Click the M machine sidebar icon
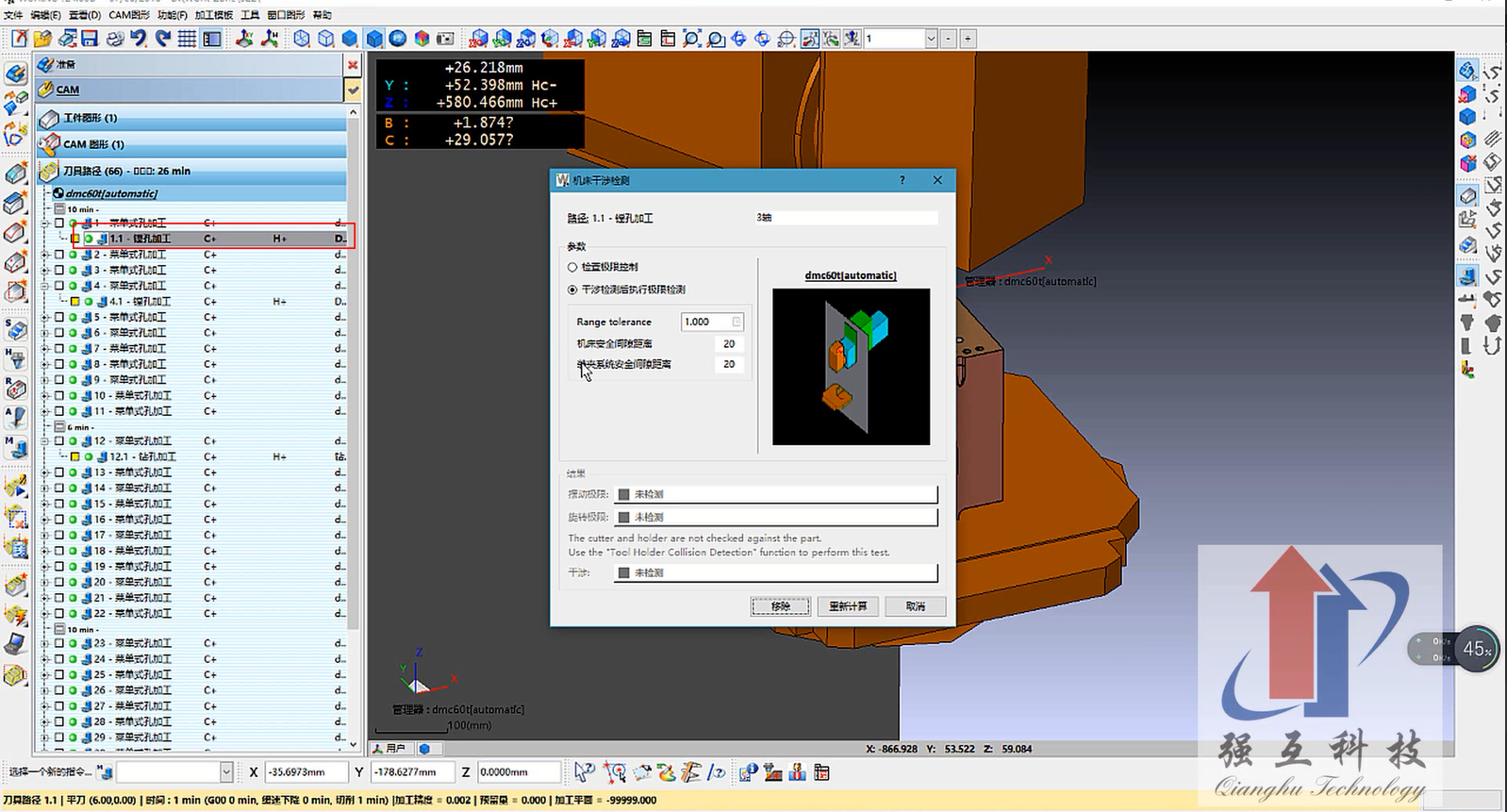Screen dimensions: 1507x812 click(15, 445)
